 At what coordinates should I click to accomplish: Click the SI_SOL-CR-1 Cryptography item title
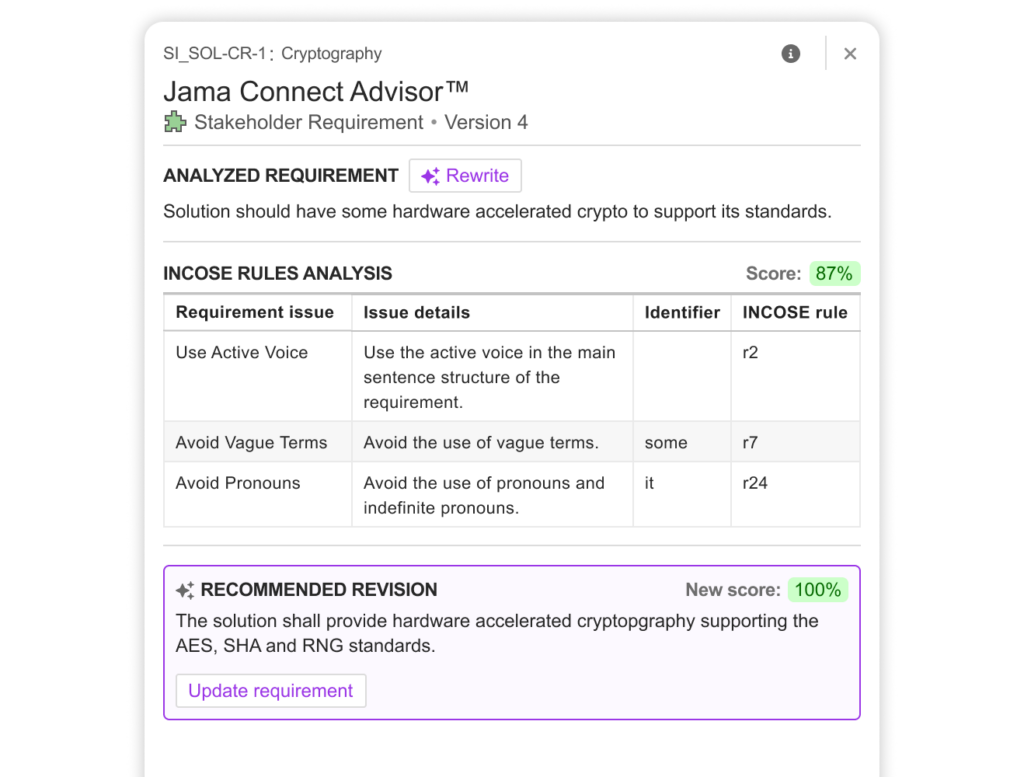[x=272, y=54]
